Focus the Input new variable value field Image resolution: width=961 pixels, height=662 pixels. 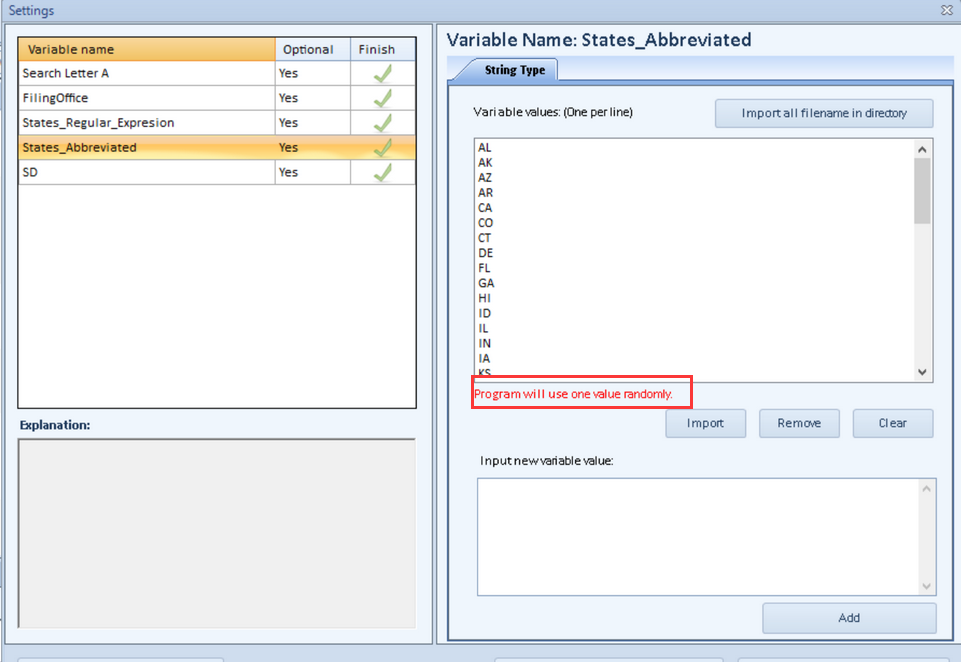coord(698,536)
